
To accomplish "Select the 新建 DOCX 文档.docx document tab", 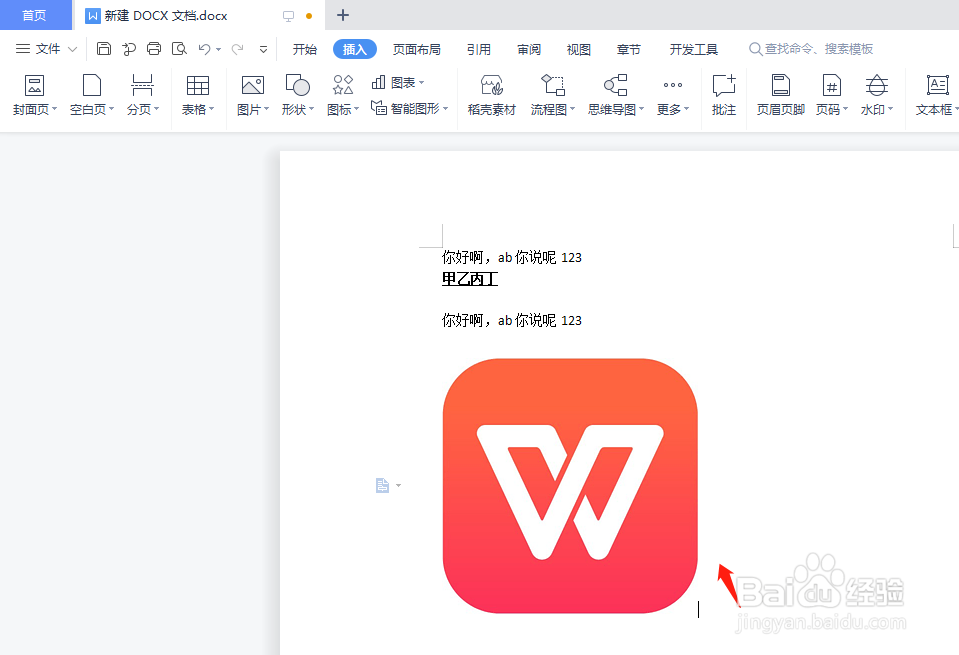I will point(199,15).
